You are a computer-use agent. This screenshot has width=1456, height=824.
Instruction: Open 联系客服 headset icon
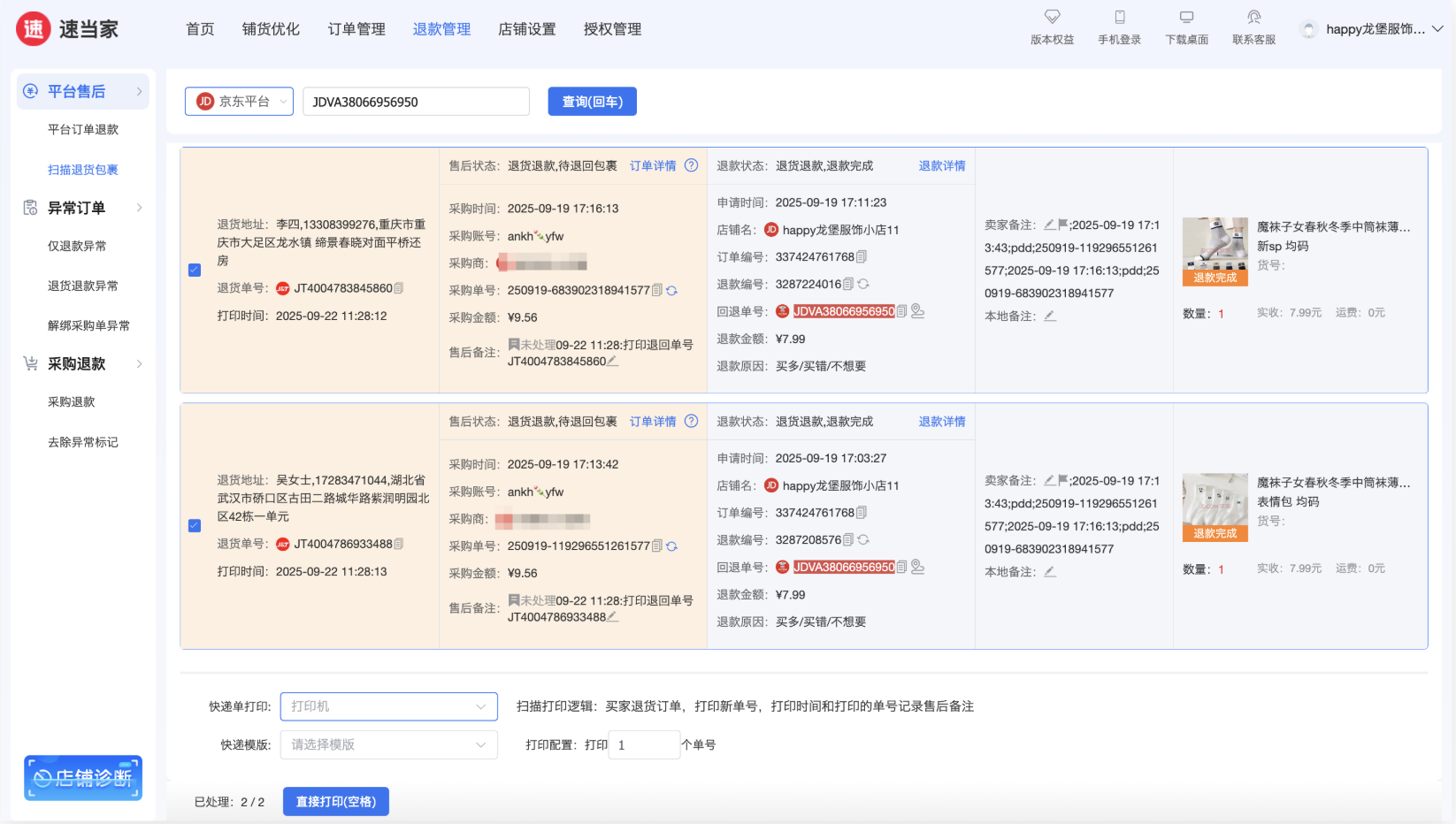pyautogui.click(x=1253, y=17)
